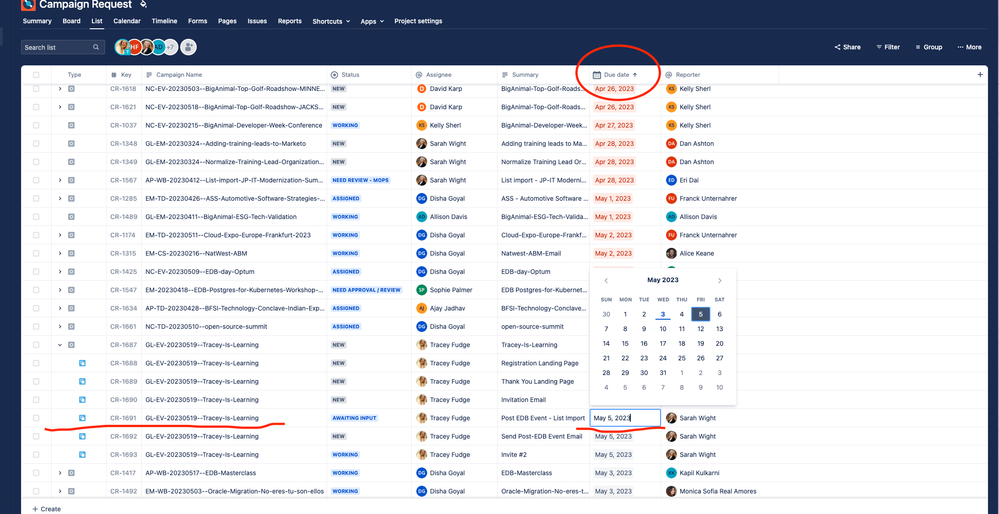999x514 pixels.
Task: Open the Forms tab
Action: 198,21
